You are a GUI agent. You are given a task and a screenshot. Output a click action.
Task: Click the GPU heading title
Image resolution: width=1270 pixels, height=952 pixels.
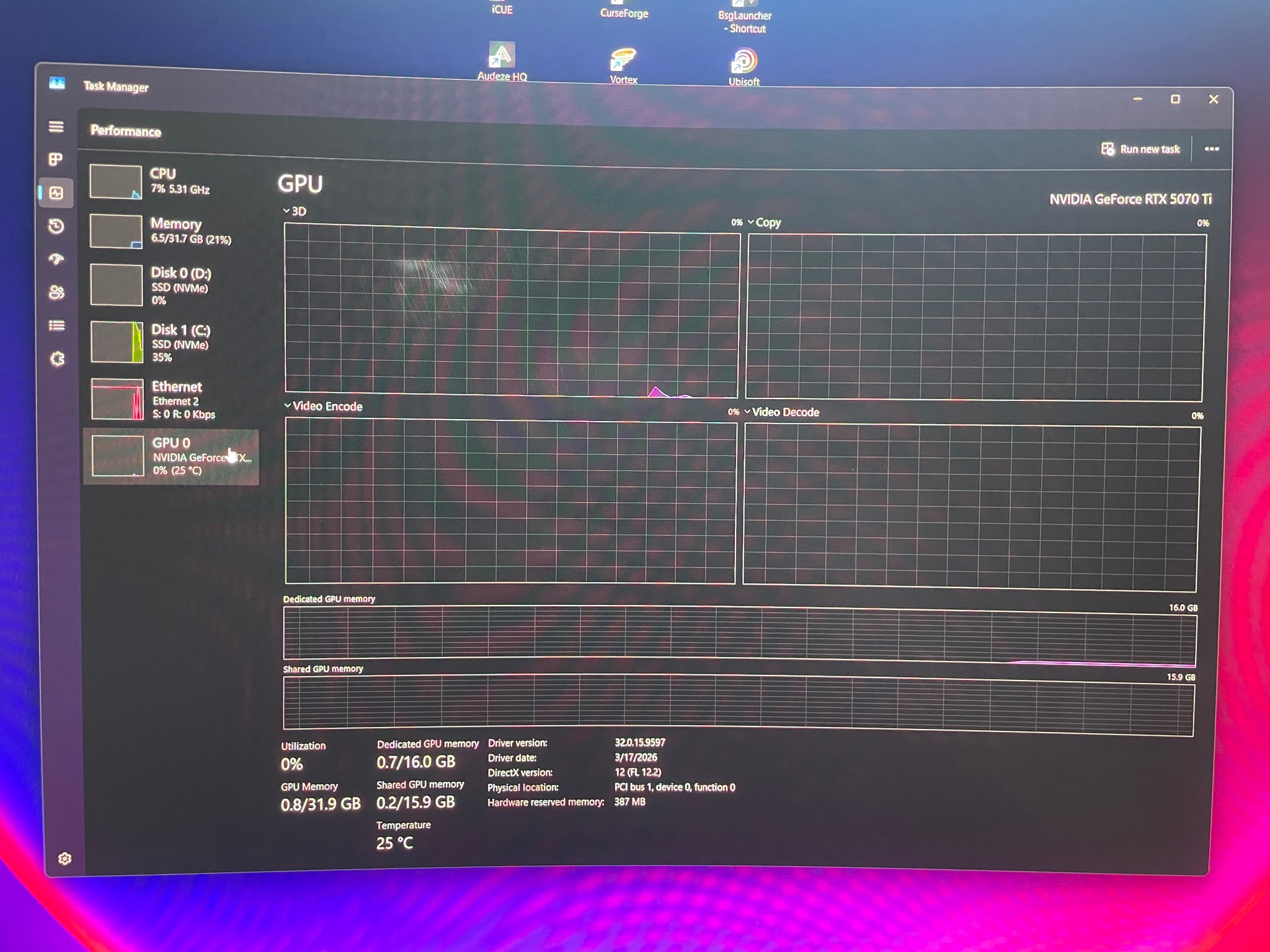coord(300,184)
